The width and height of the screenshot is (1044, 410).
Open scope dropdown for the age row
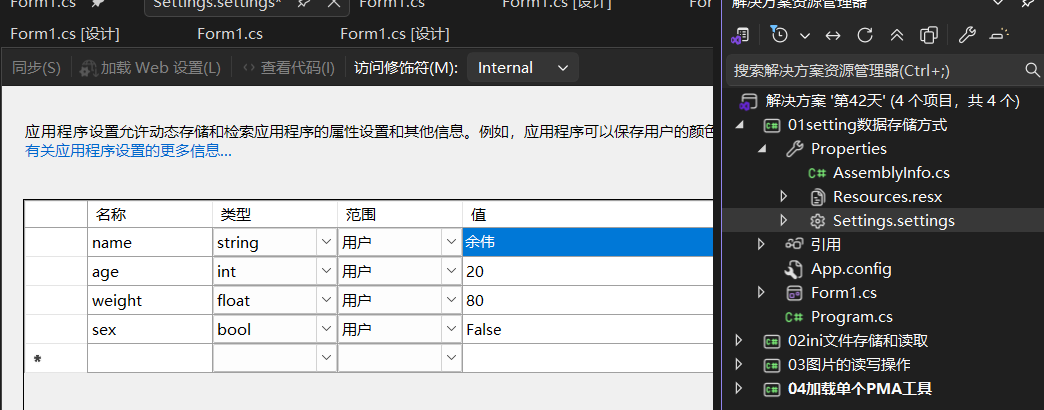(450, 271)
